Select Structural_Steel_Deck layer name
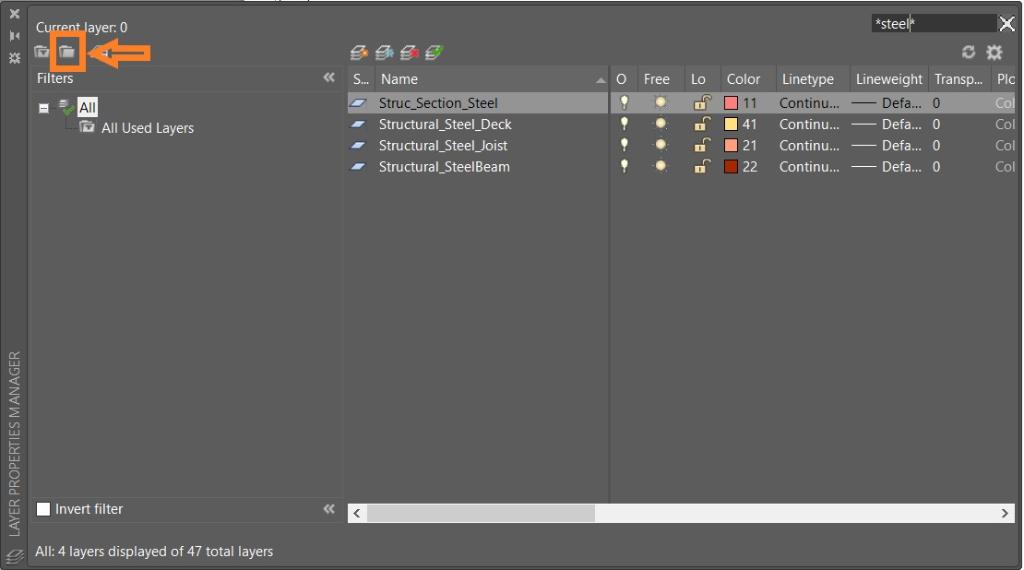This screenshot has width=1024, height=570. point(445,124)
